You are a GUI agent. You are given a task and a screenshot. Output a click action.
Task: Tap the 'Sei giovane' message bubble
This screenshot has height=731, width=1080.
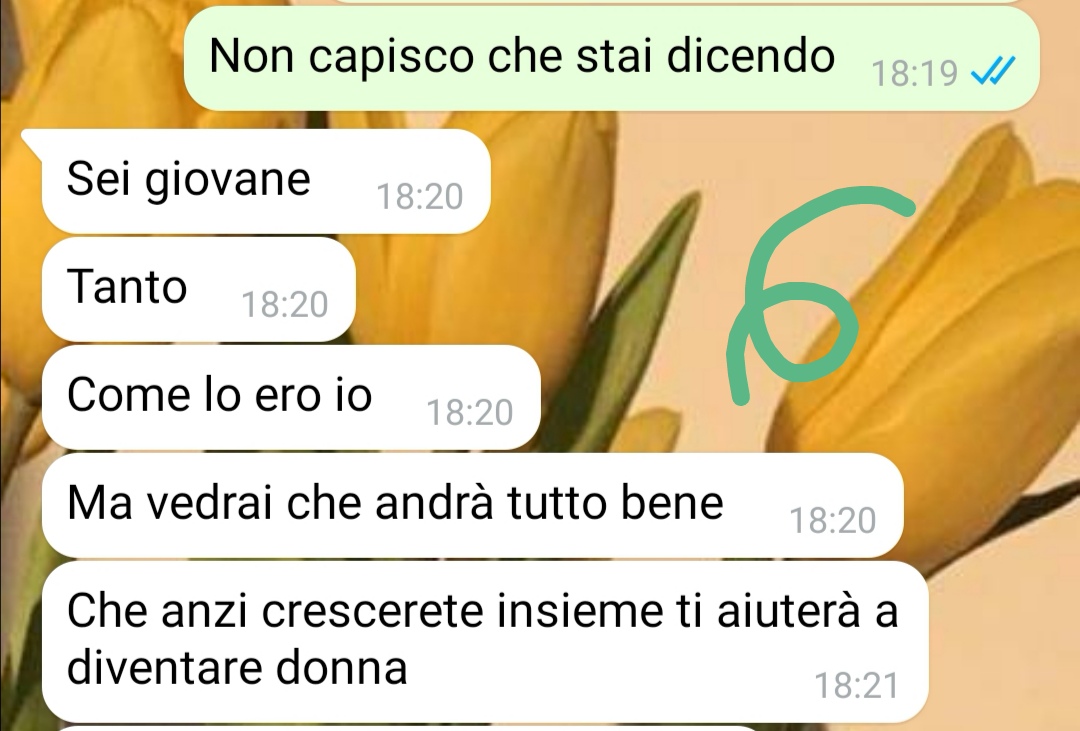point(266,181)
